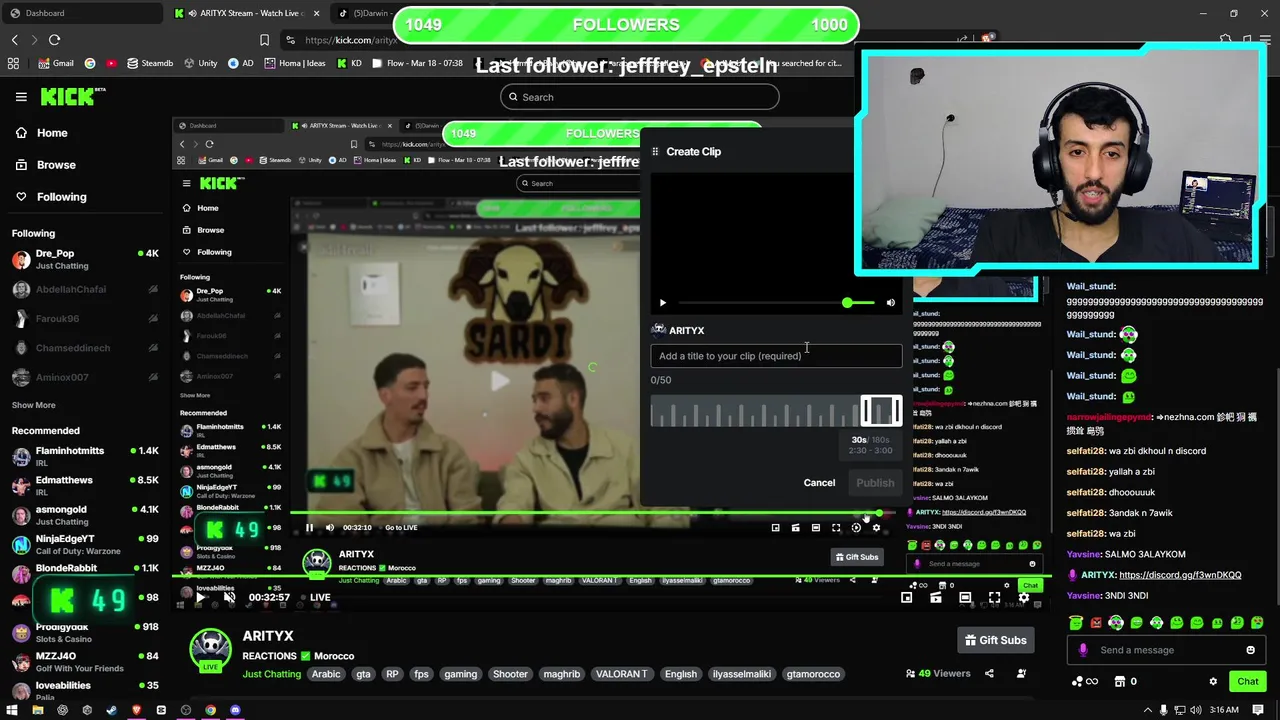Enter fullscreen on main player
This screenshot has height=720, width=1280.
point(994,598)
